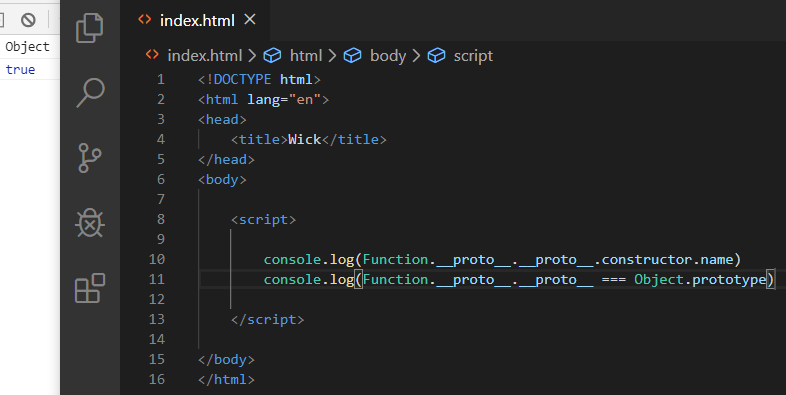This screenshot has width=786, height=395.
Task: Click line number 10 in the gutter
Action: point(157,259)
